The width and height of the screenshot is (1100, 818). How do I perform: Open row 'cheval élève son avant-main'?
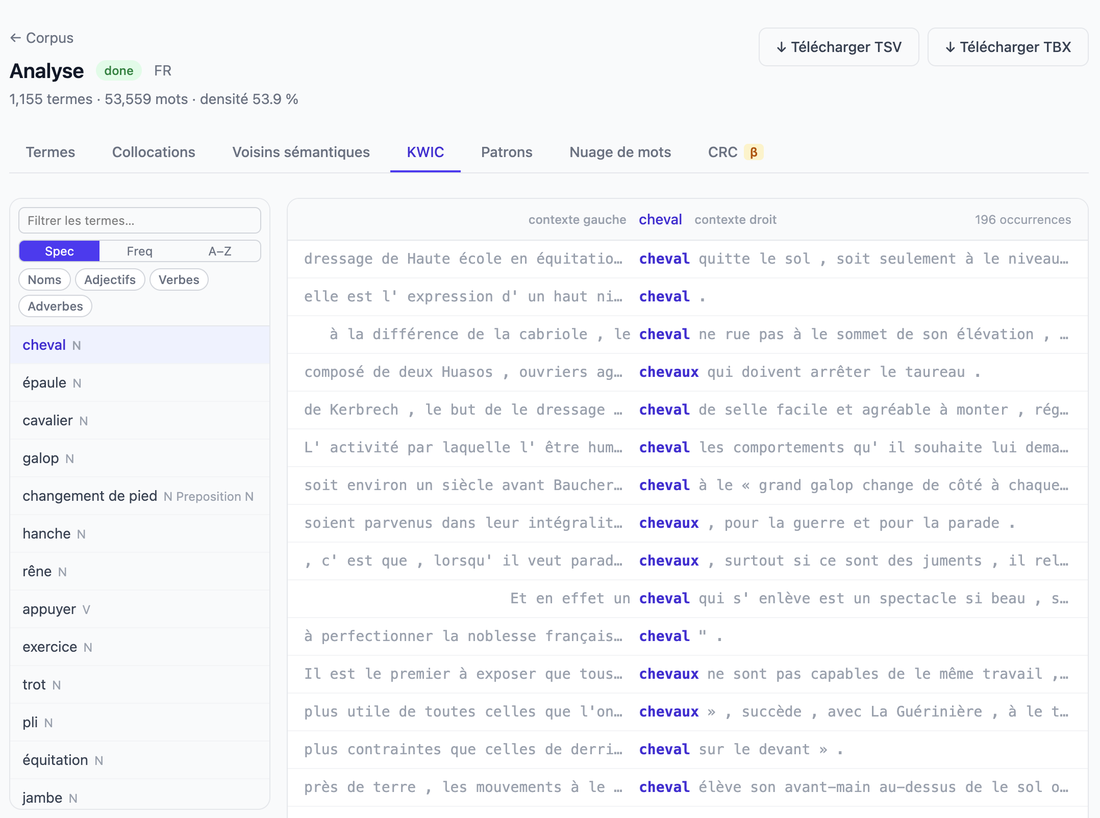(688, 787)
